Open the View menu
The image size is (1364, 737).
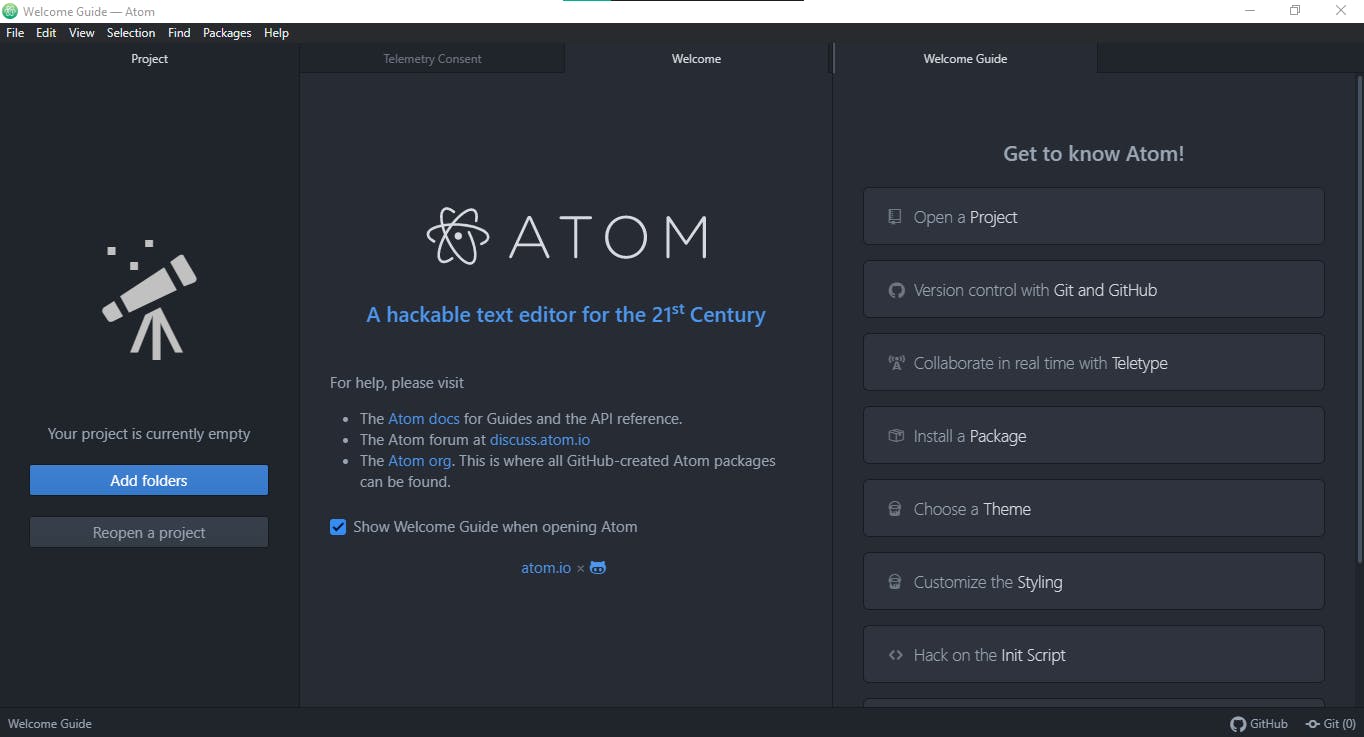82,33
